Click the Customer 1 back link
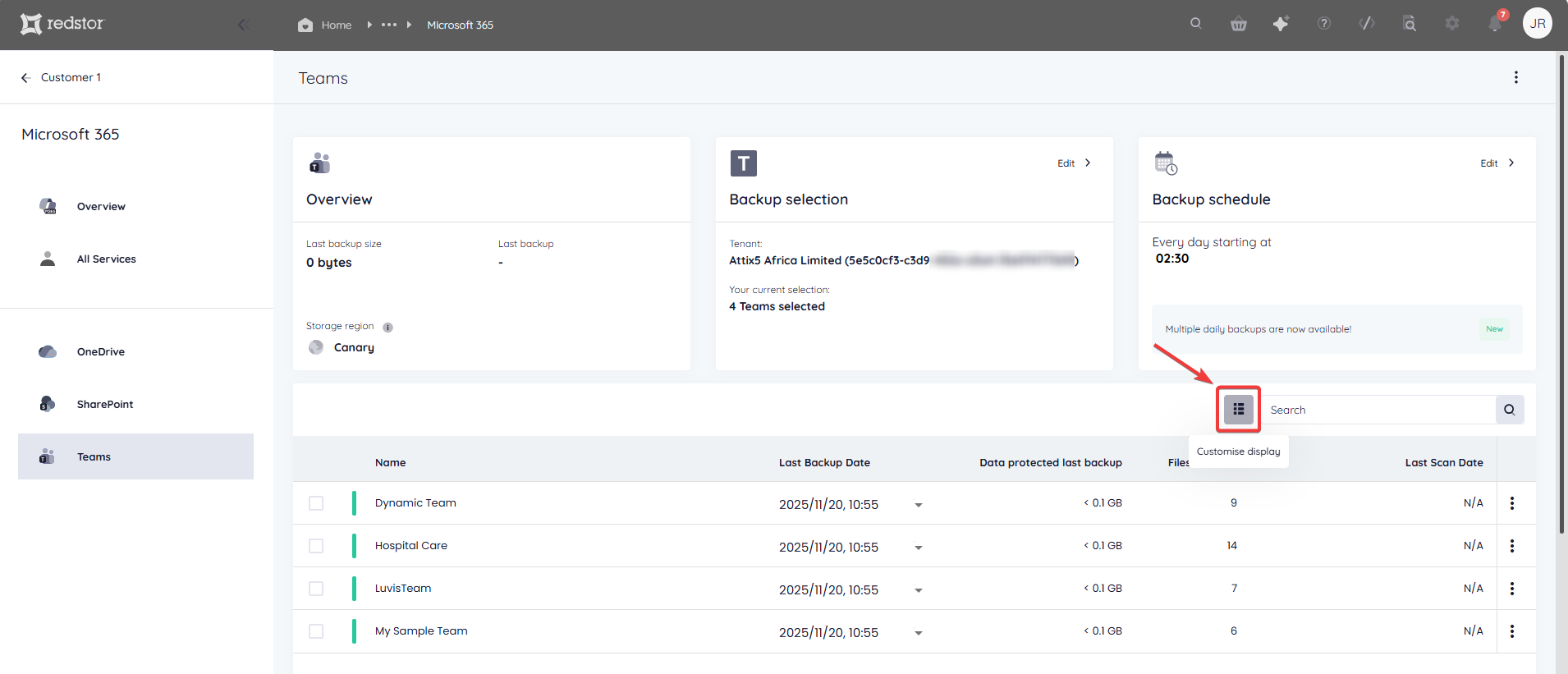Screen dimensions: 1568x674 click(x=71, y=77)
